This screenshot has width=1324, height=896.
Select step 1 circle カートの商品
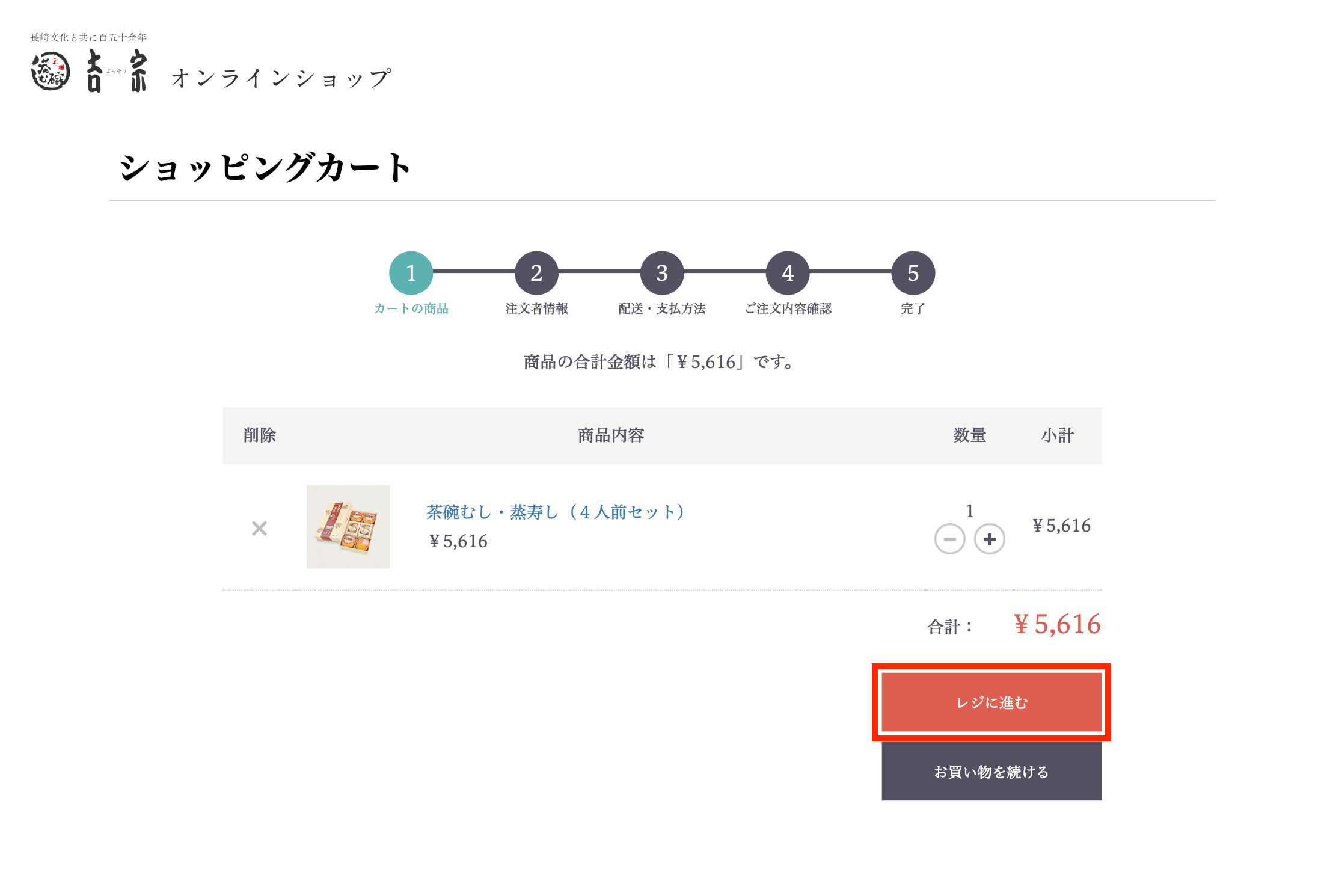(x=411, y=273)
